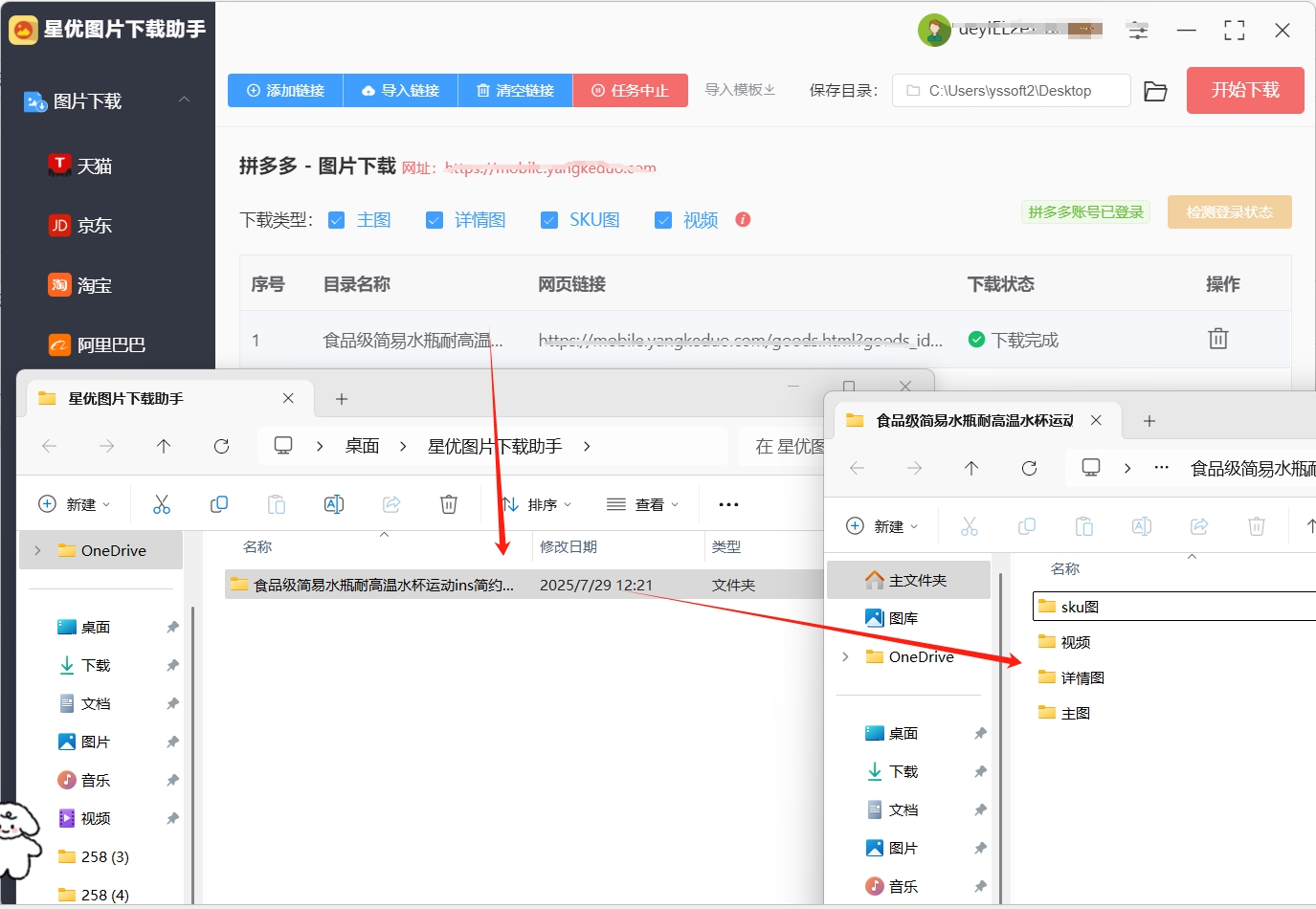Image resolution: width=1316 pixels, height=909 pixels.
Task: Click the user avatar in the title bar
Action: tap(933, 31)
